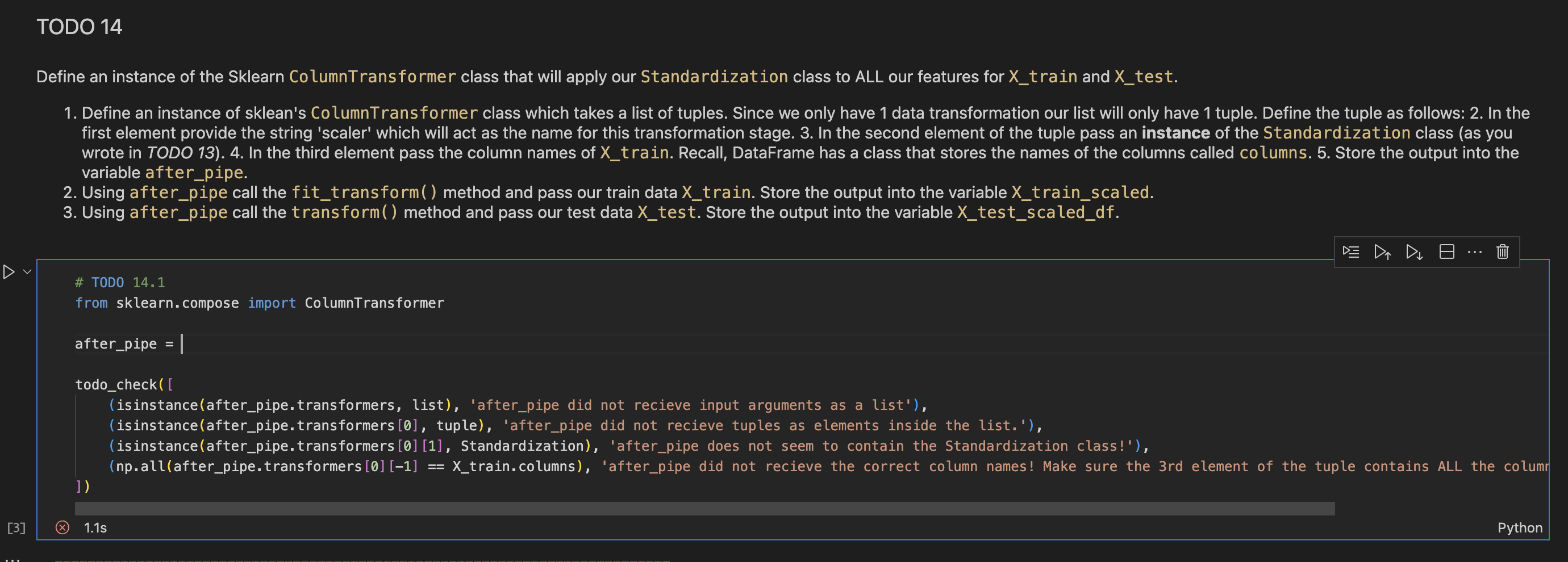Execute all cells above using the play-up icon
Screen dimensions: 1568x562
pyautogui.click(x=1382, y=251)
